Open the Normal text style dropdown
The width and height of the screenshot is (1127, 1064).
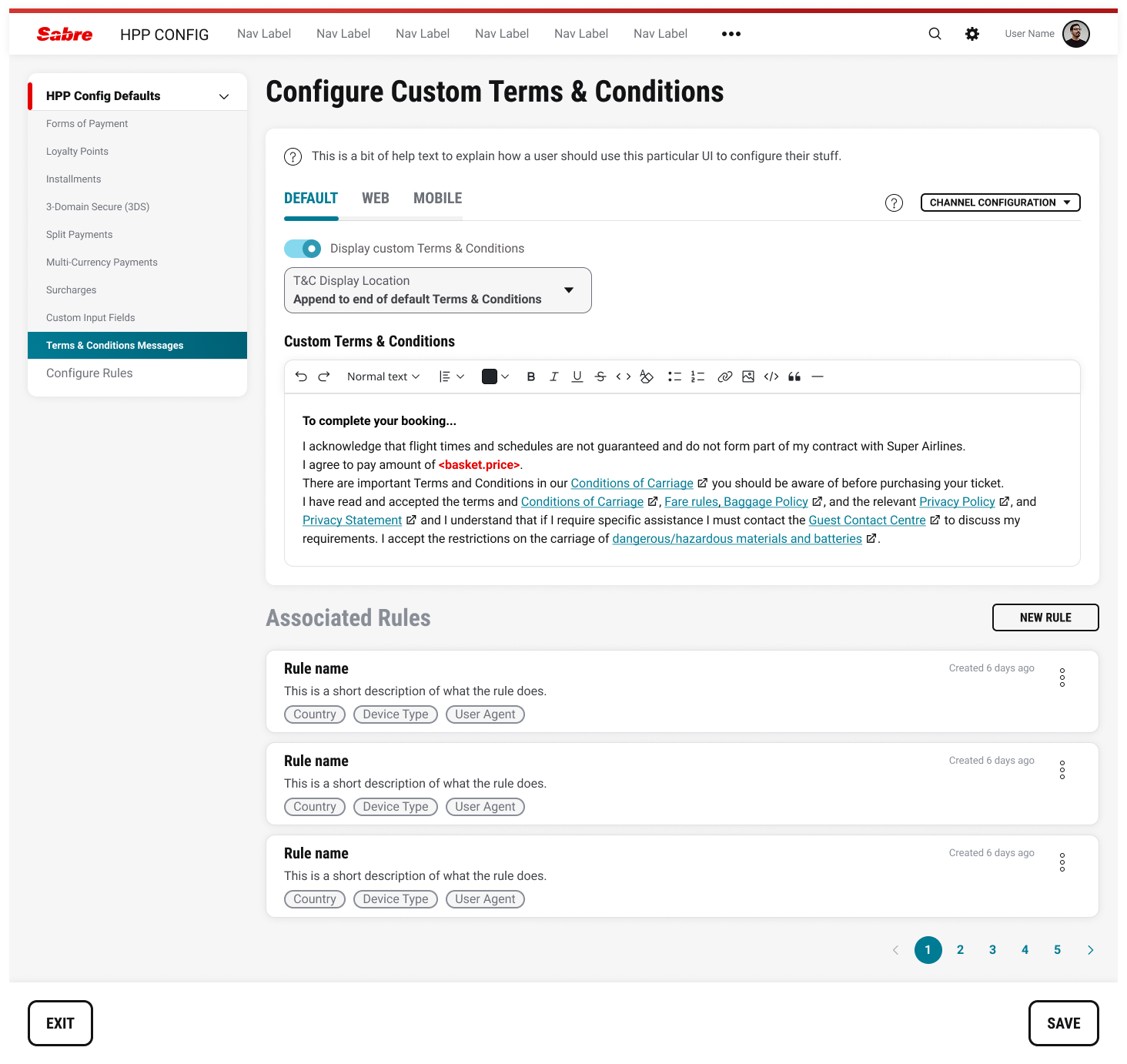coord(383,376)
